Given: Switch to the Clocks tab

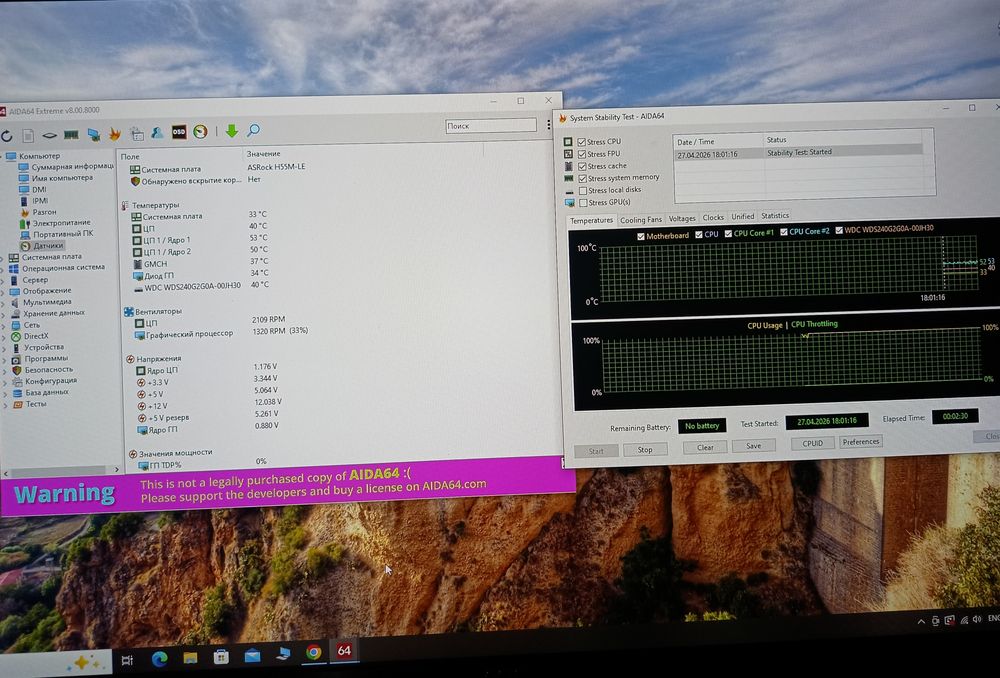Looking at the screenshot, I should tap(713, 217).
